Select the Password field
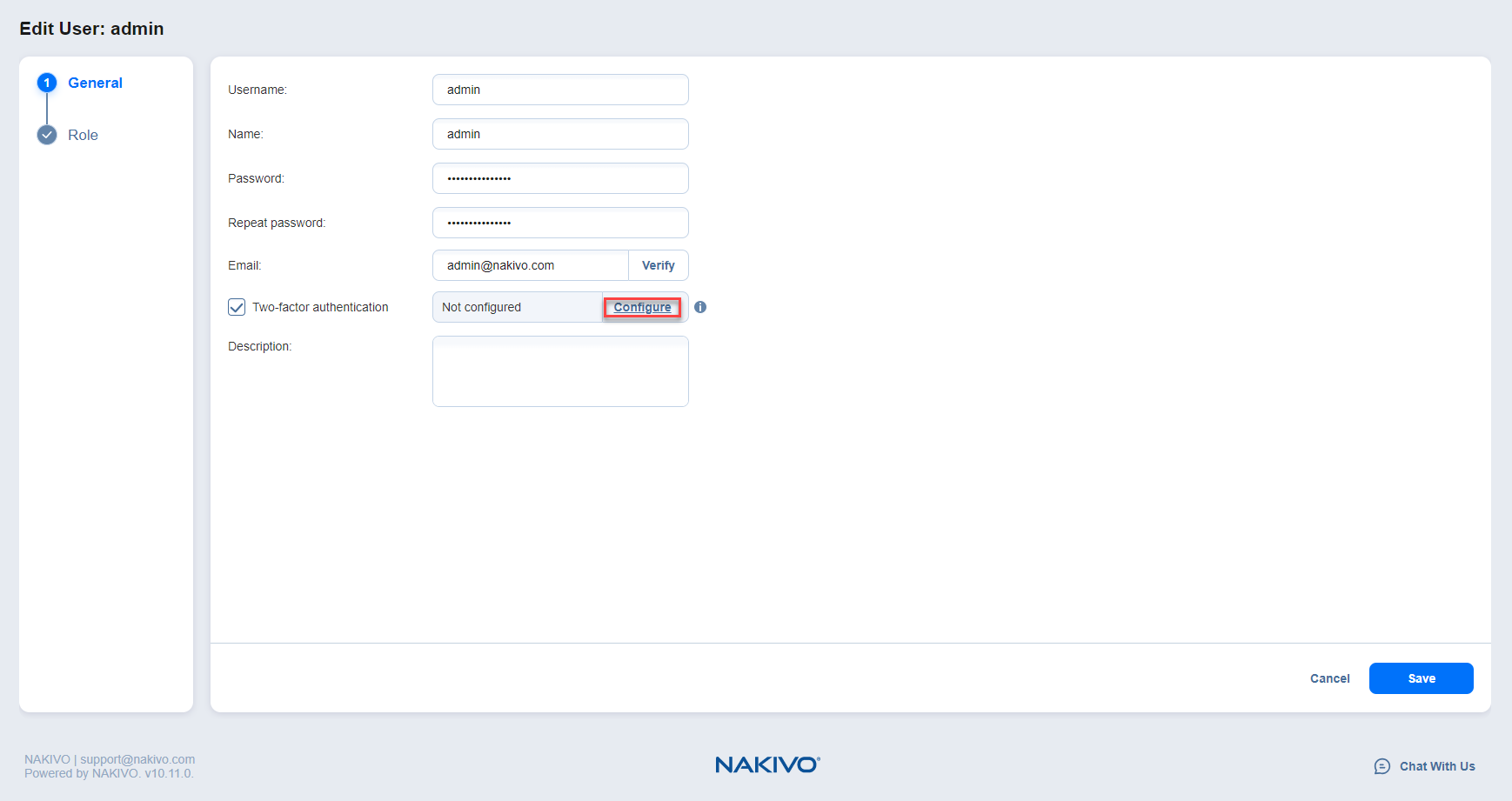Screen dimensions: 1512x801 [x=560, y=178]
